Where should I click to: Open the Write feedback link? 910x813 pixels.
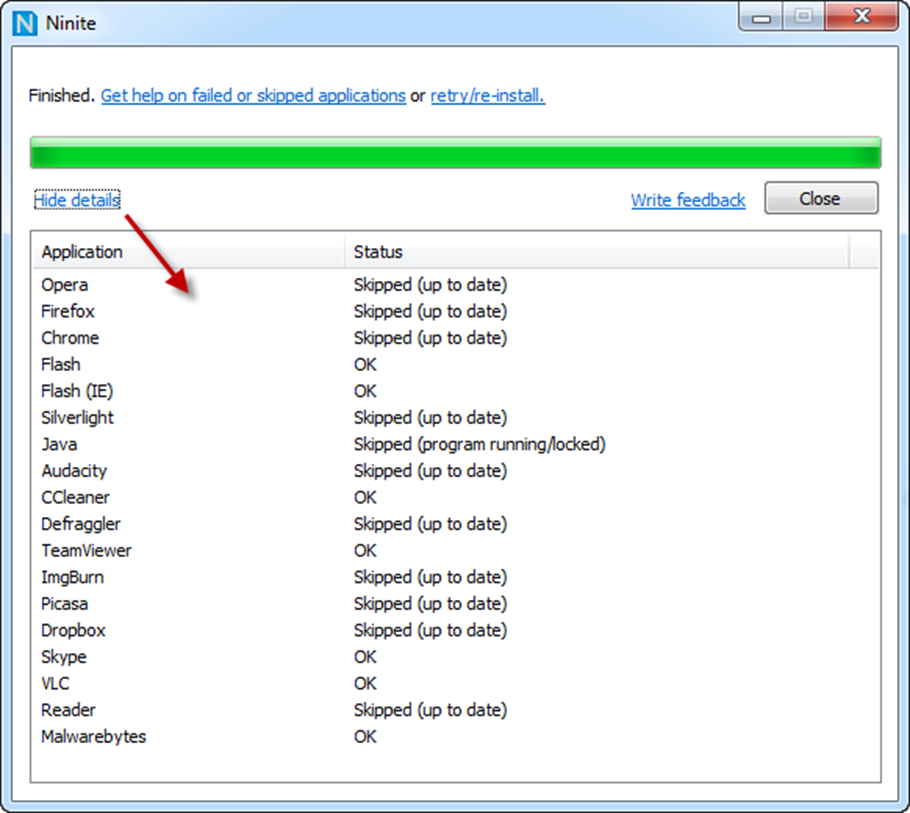(688, 200)
